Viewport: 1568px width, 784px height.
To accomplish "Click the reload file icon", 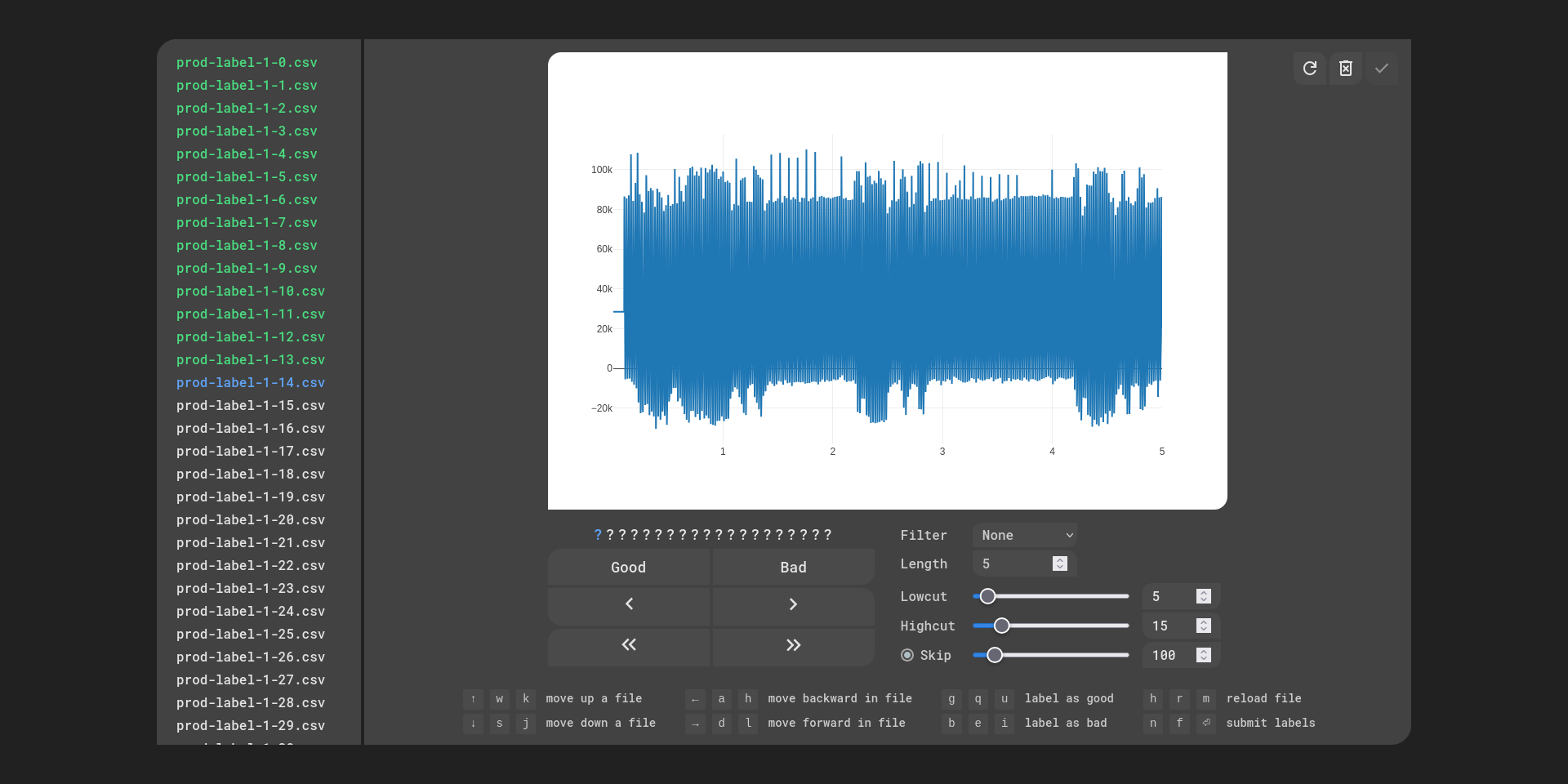I will point(1309,69).
